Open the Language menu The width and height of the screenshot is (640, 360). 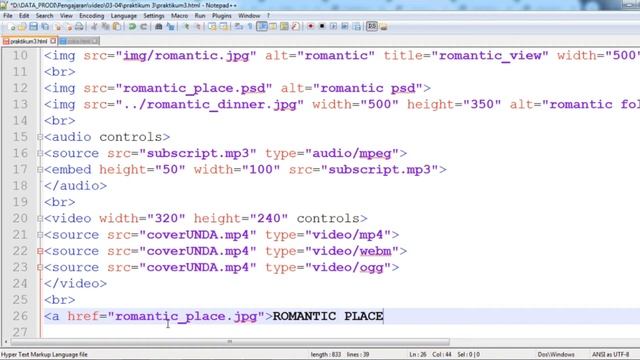click(124, 16)
